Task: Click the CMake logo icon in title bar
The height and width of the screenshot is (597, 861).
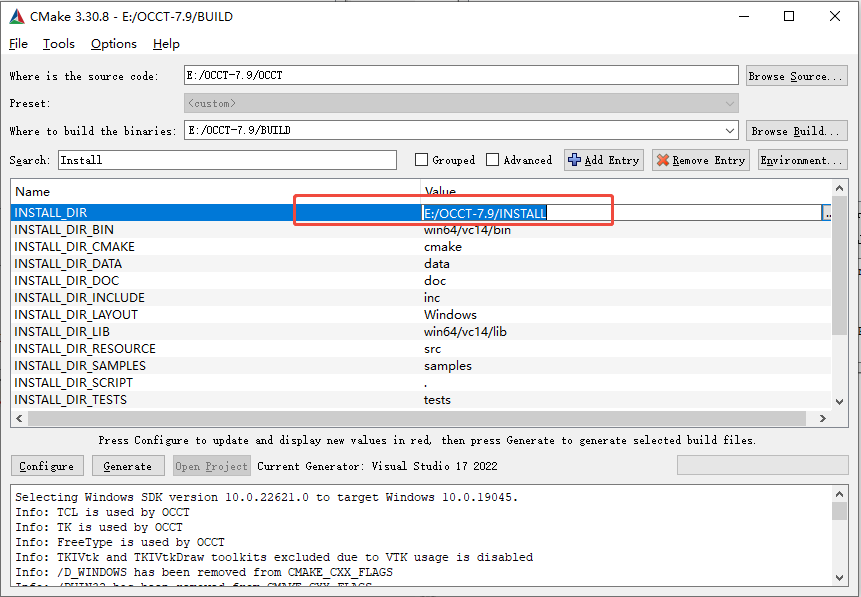Action: (x=17, y=16)
